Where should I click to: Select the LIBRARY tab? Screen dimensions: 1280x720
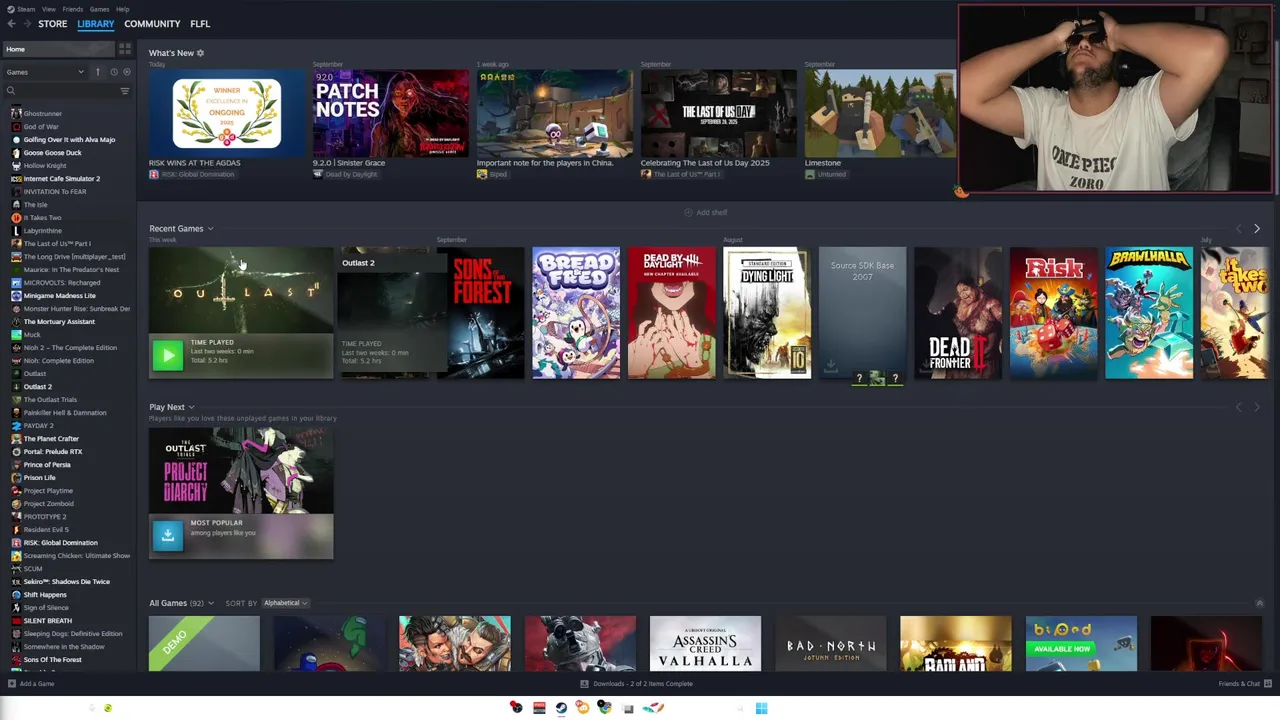point(96,24)
